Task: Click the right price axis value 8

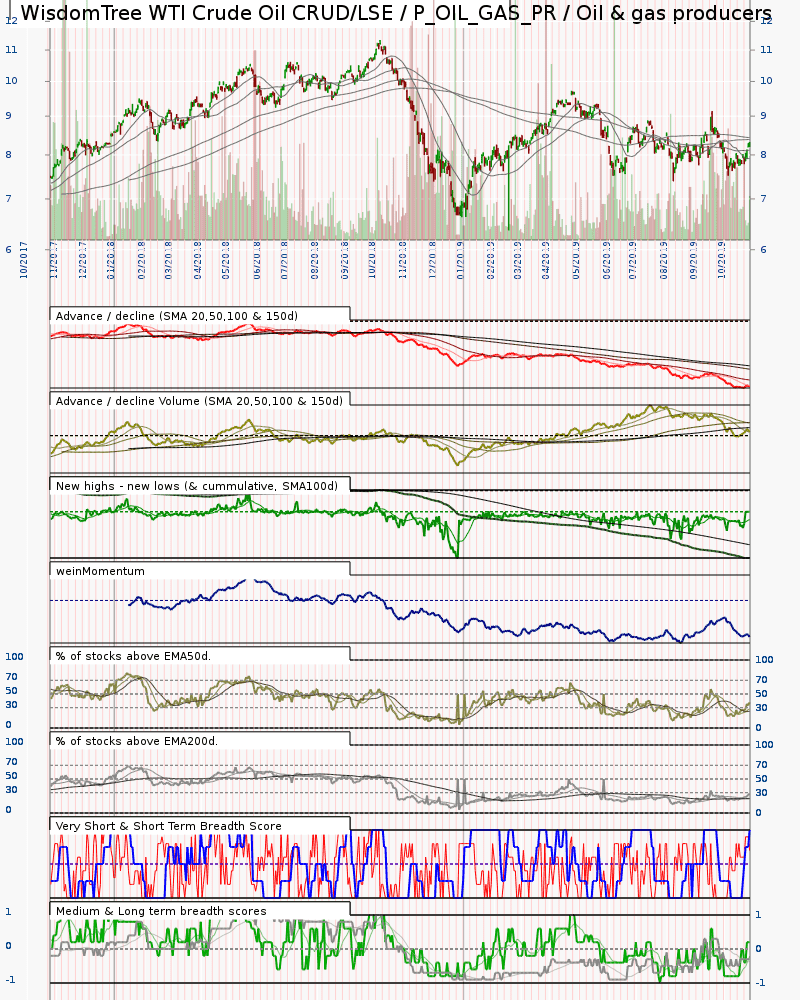Action: click(x=763, y=154)
